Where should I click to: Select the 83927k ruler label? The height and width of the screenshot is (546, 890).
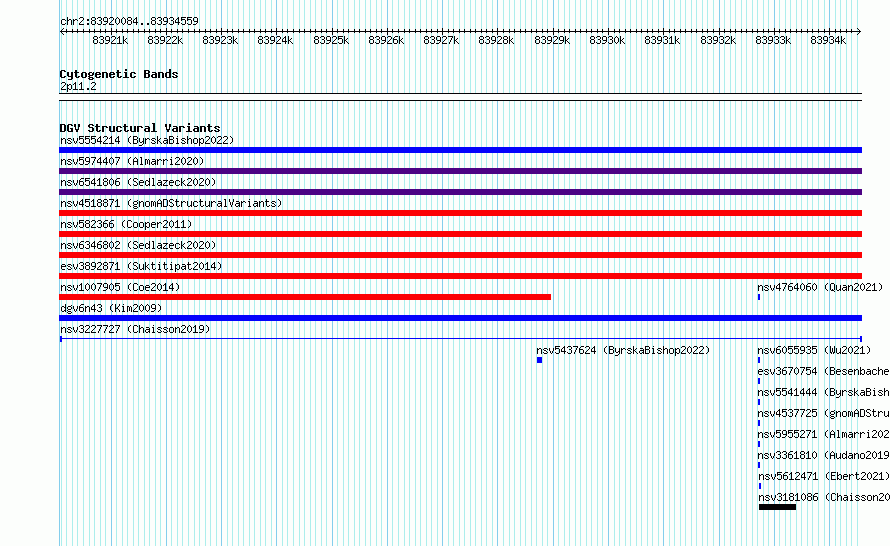click(441, 40)
